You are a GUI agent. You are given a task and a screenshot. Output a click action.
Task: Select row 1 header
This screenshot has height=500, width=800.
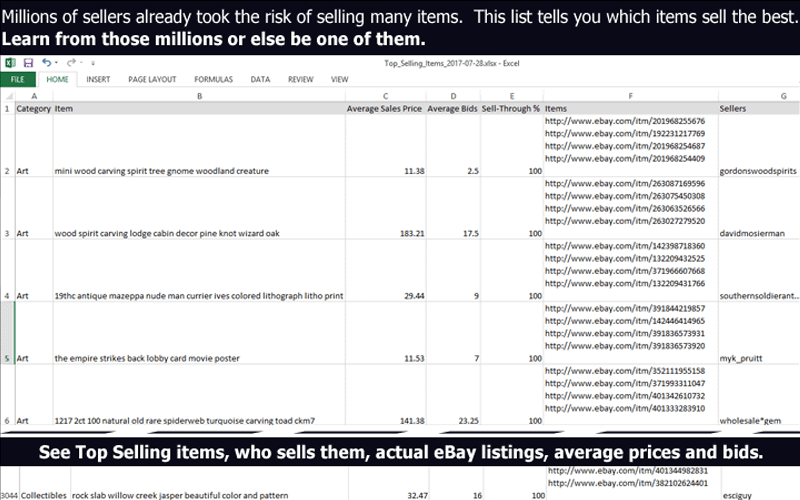(8, 109)
